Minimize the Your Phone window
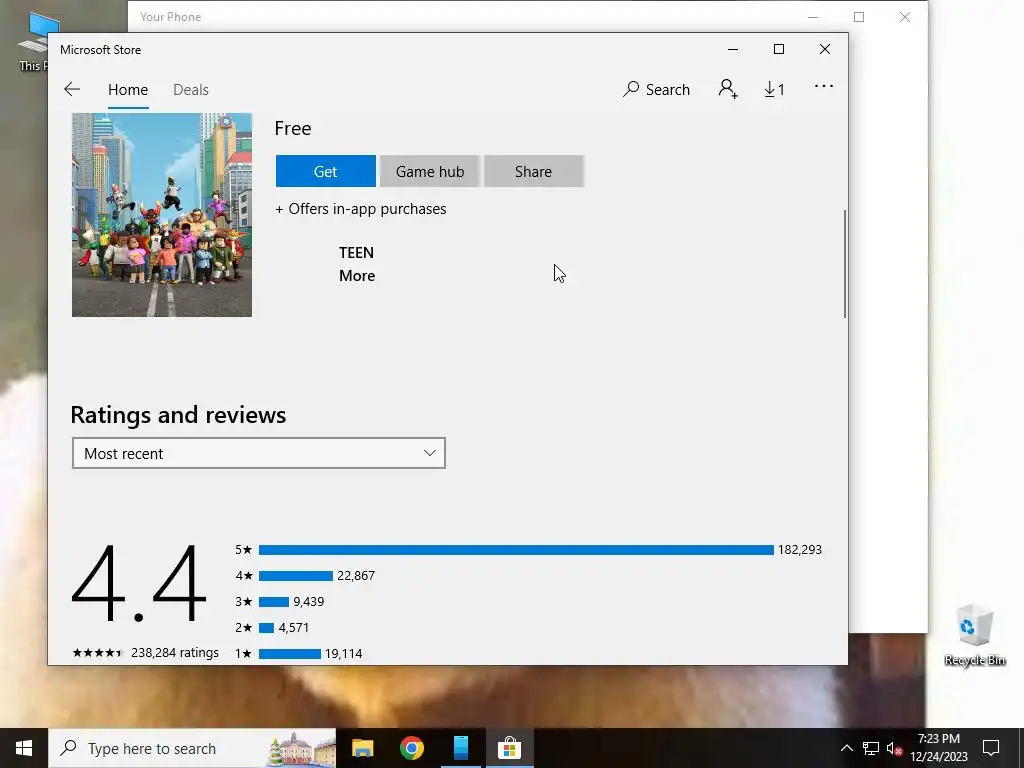 (813, 17)
